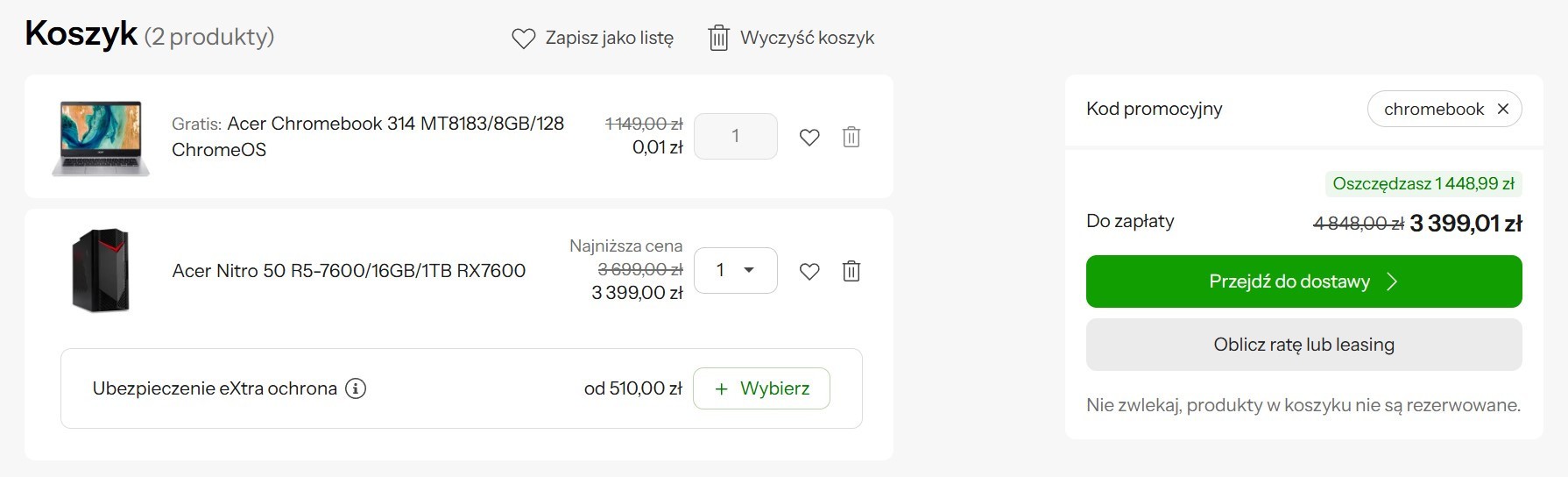1568x477 pixels.
Task: Click Oblicz ratę lub leasing button
Action: [x=1304, y=345]
